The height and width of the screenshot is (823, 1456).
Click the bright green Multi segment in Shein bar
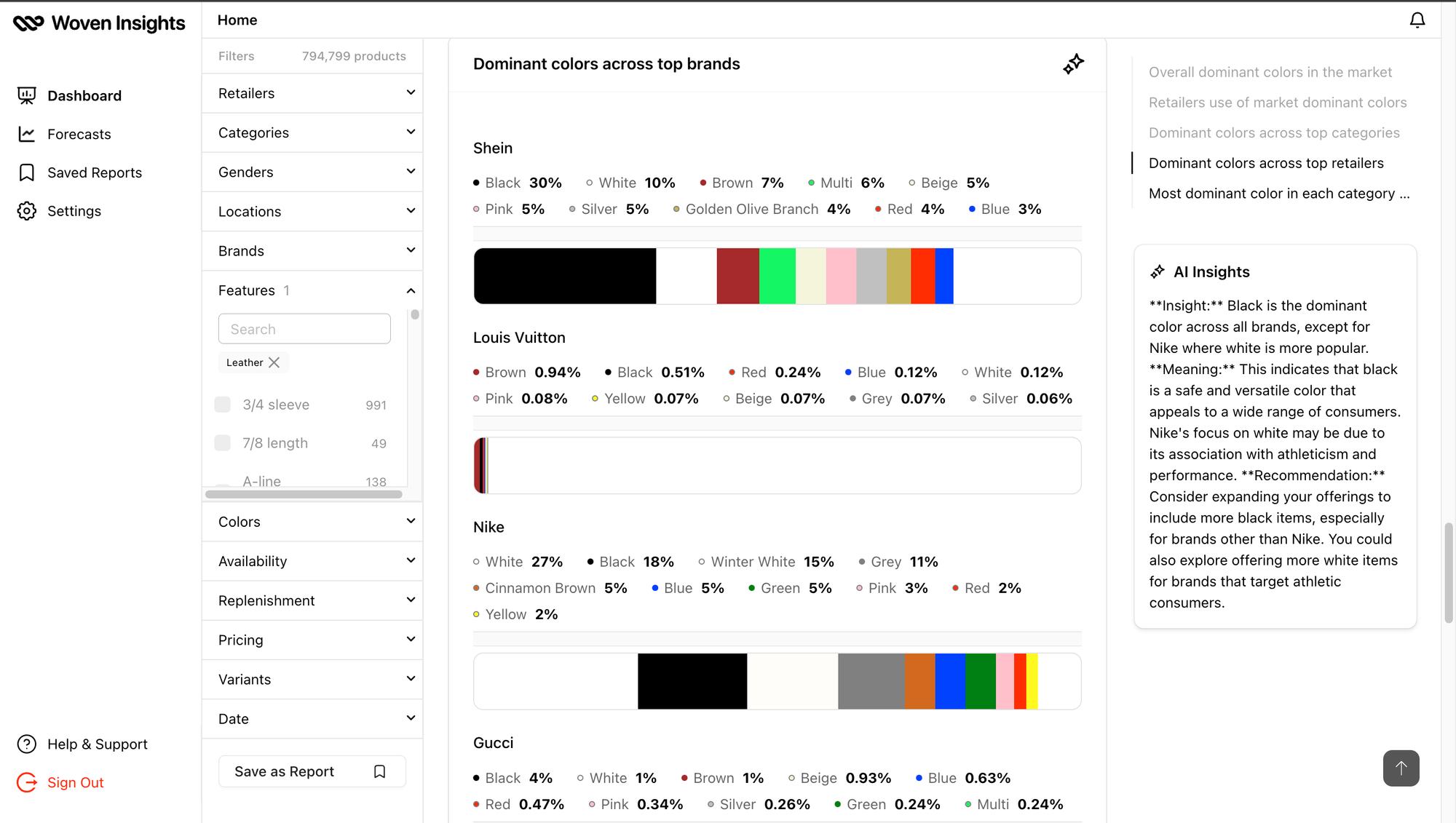(777, 276)
